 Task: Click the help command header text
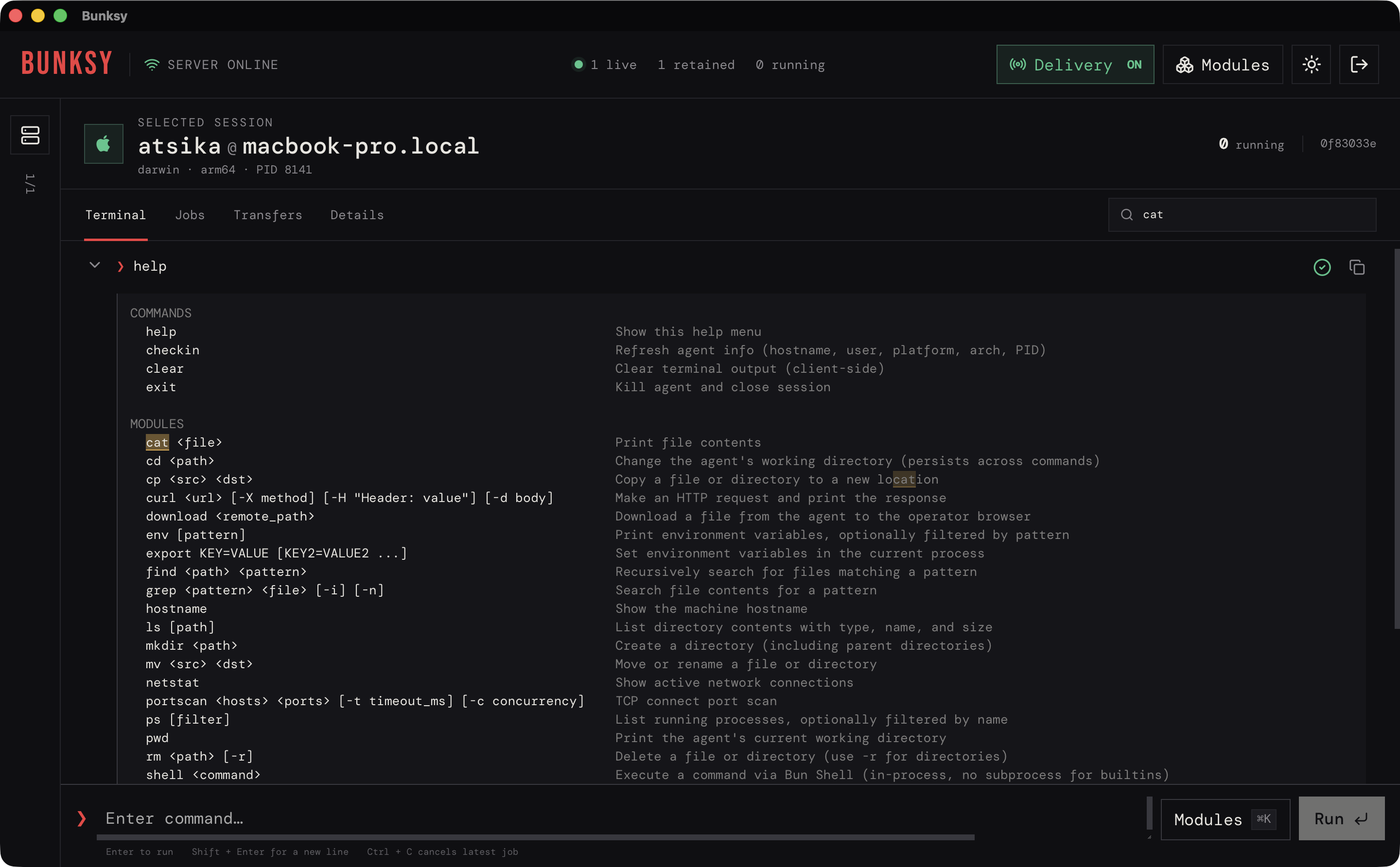[150, 266]
